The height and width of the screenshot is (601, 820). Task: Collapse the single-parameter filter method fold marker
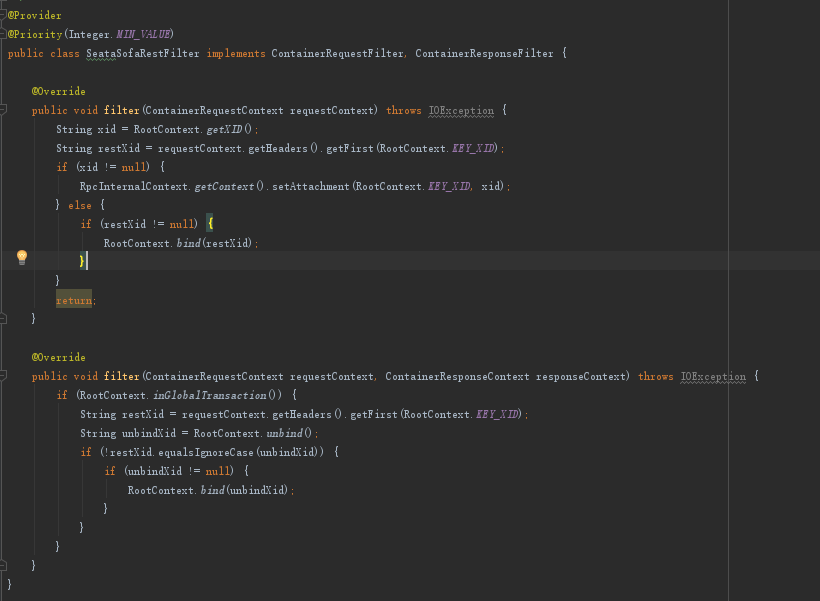click(x=3, y=110)
